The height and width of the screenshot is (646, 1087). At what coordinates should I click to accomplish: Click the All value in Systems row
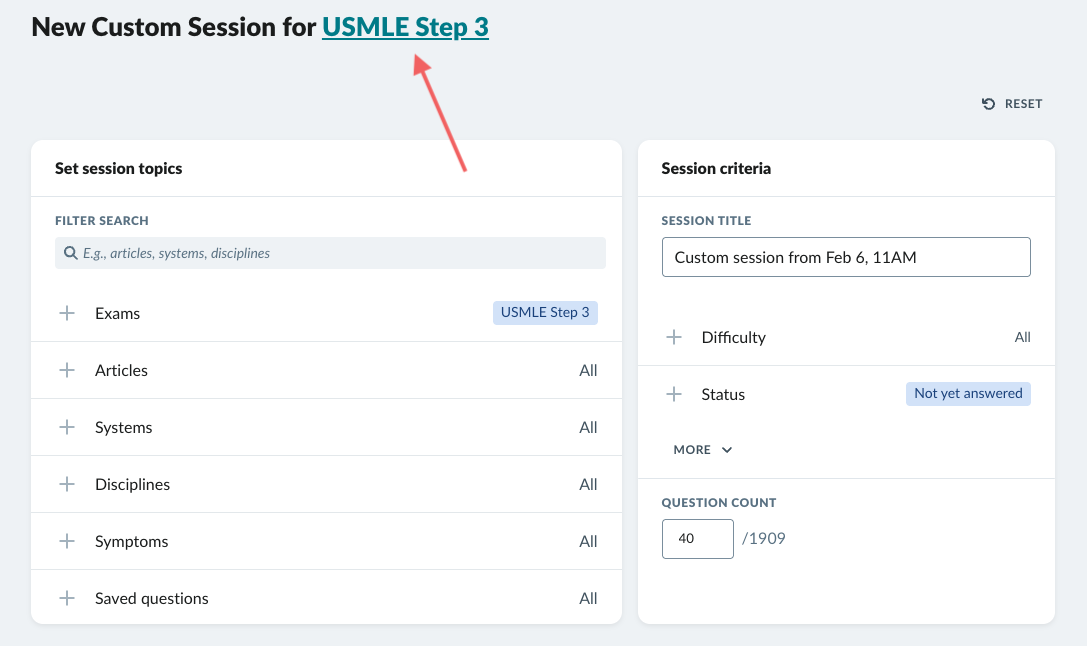point(588,427)
